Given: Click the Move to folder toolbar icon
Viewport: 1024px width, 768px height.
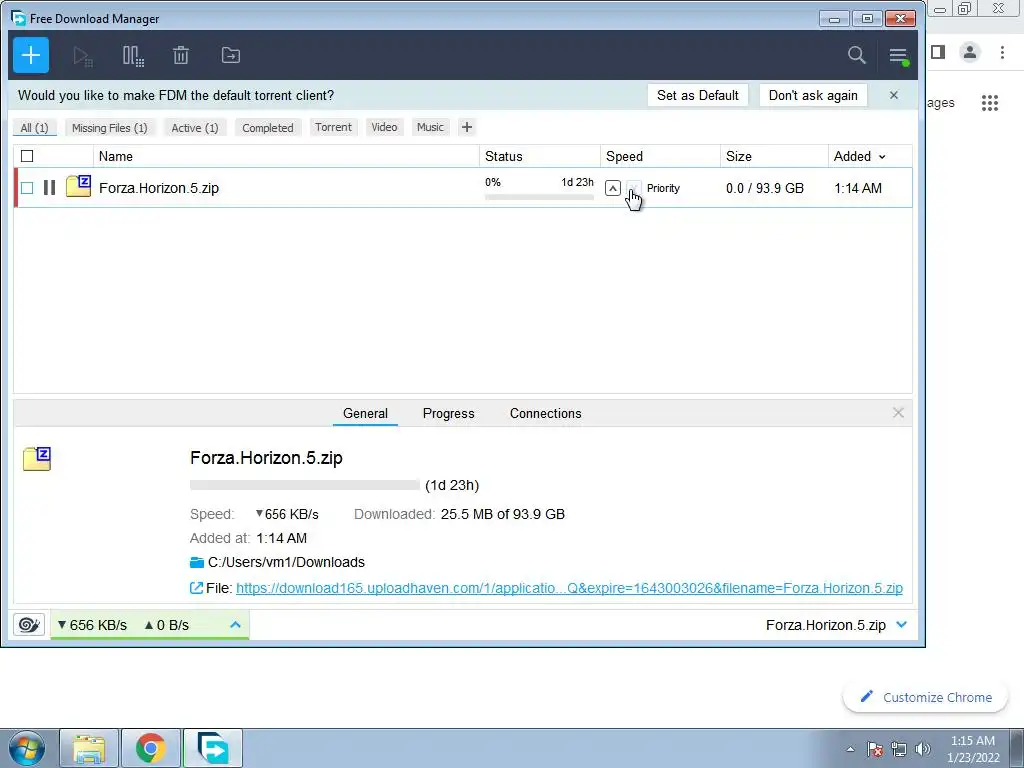Looking at the screenshot, I should 231,56.
